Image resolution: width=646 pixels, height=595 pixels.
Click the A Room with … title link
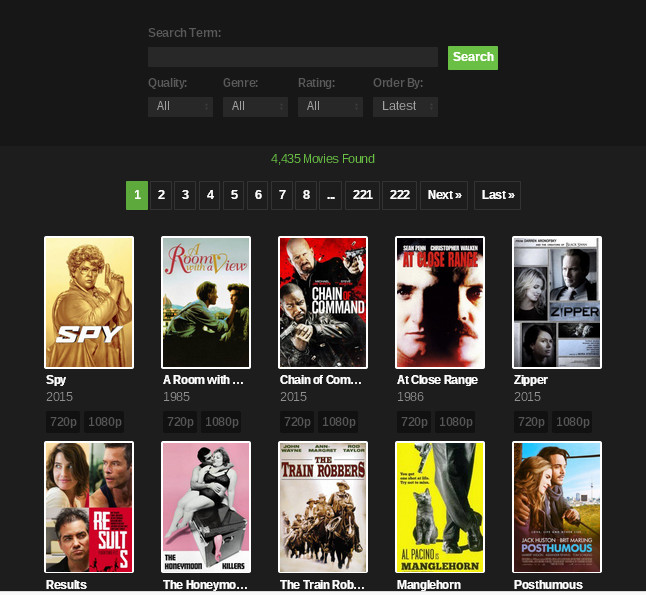point(203,380)
